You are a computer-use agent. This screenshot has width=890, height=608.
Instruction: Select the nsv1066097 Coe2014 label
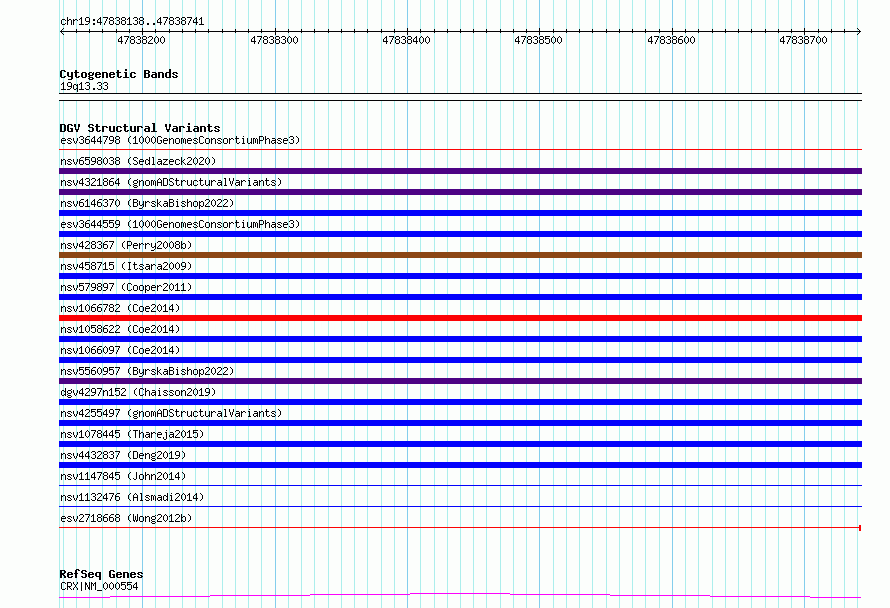tap(120, 350)
